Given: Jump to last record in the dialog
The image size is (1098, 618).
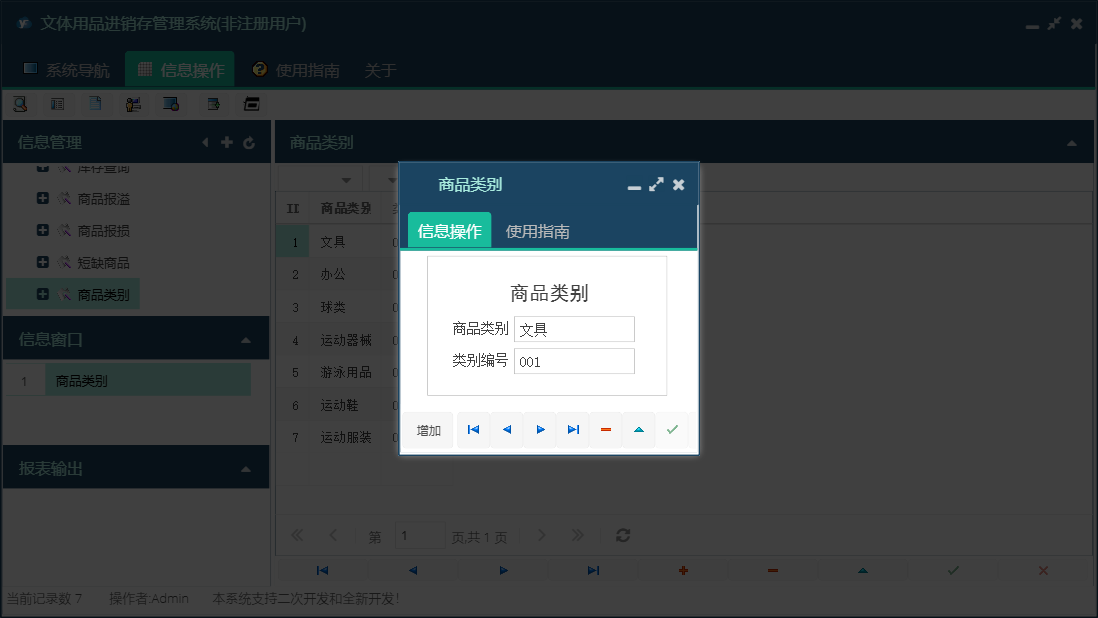Looking at the screenshot, I should pos(572,429).
